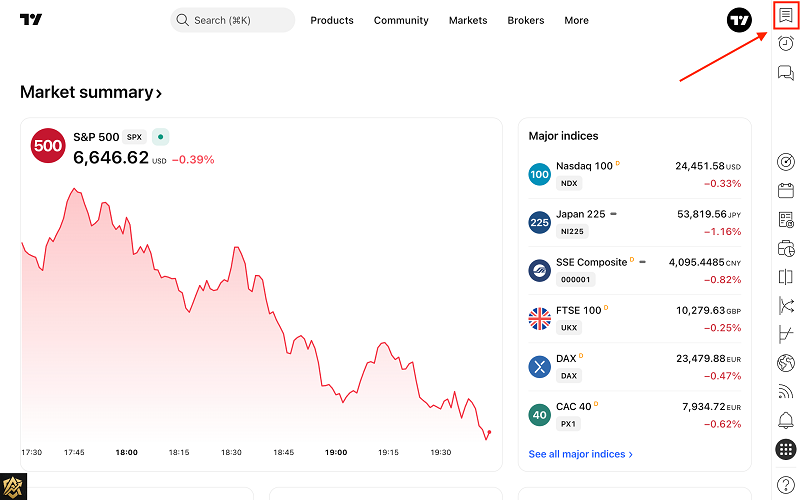Click the Nasdaq 100 index name
This screenshot has height=500, width=800.
click(x=584, y=166)
